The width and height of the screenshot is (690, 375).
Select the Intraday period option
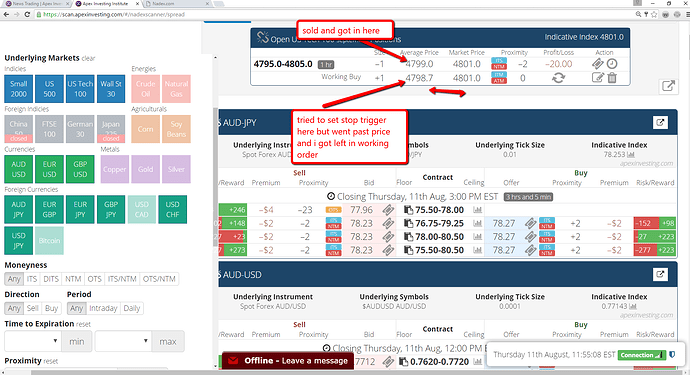(x=103, y=308)
